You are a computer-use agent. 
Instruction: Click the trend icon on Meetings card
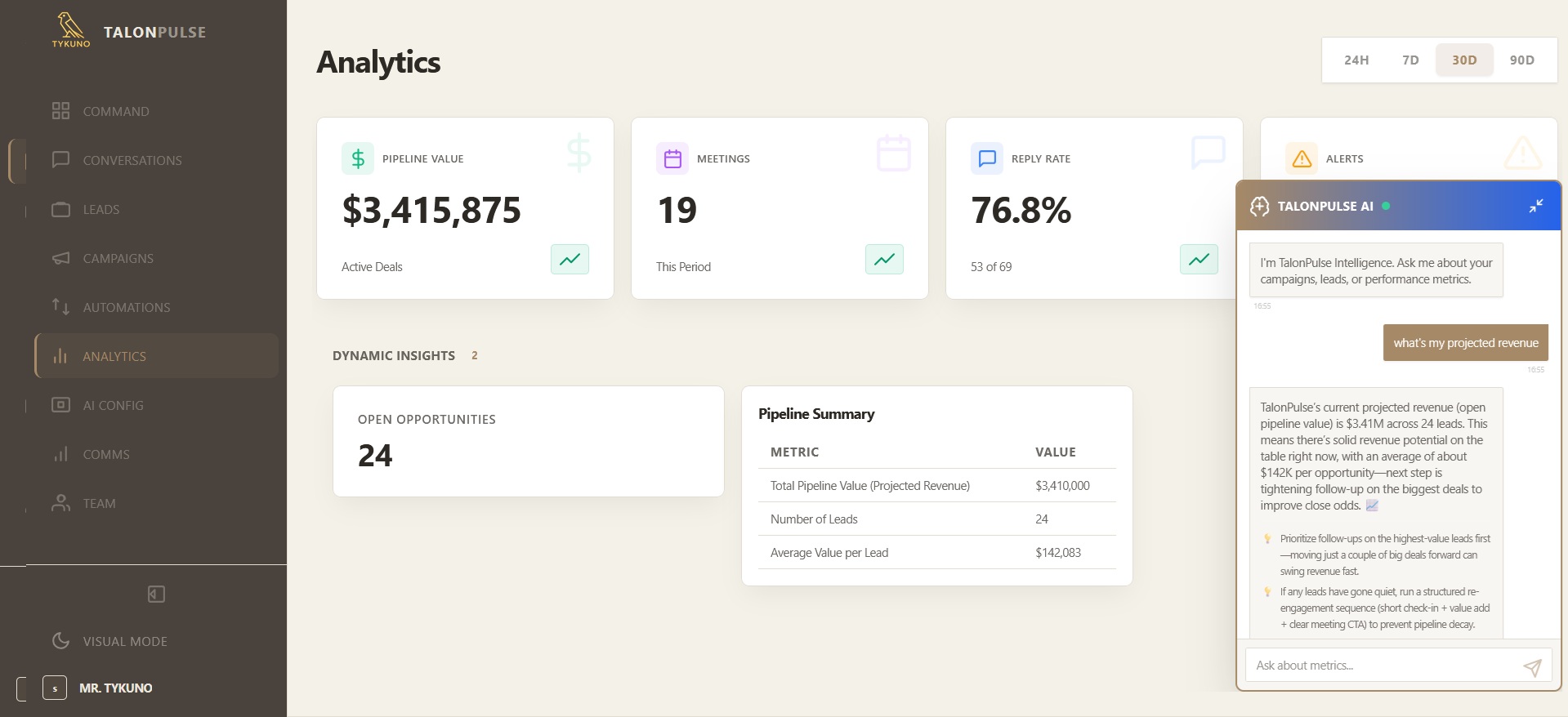tap(884, 259)
